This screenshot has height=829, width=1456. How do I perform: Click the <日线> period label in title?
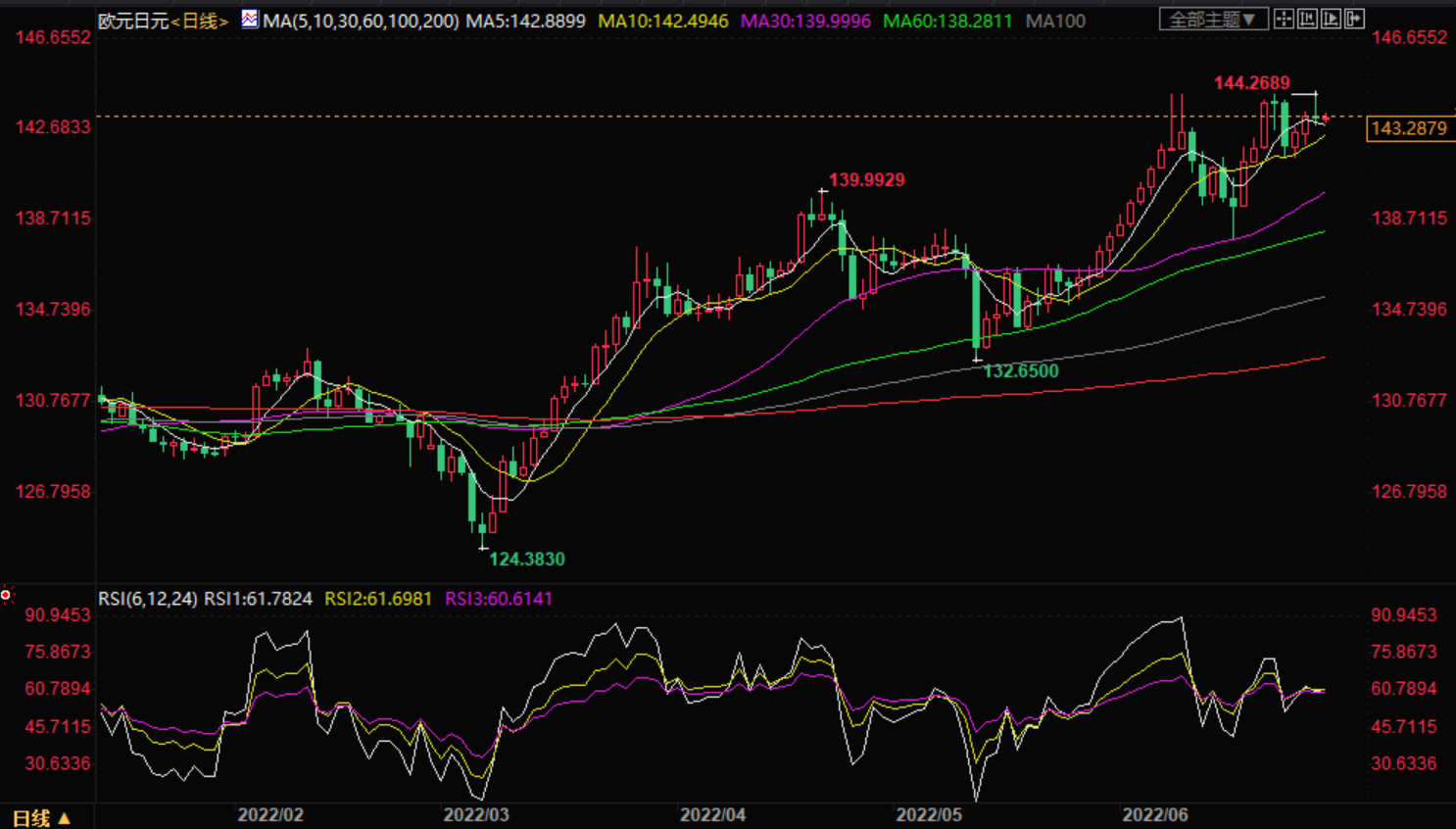200,21
